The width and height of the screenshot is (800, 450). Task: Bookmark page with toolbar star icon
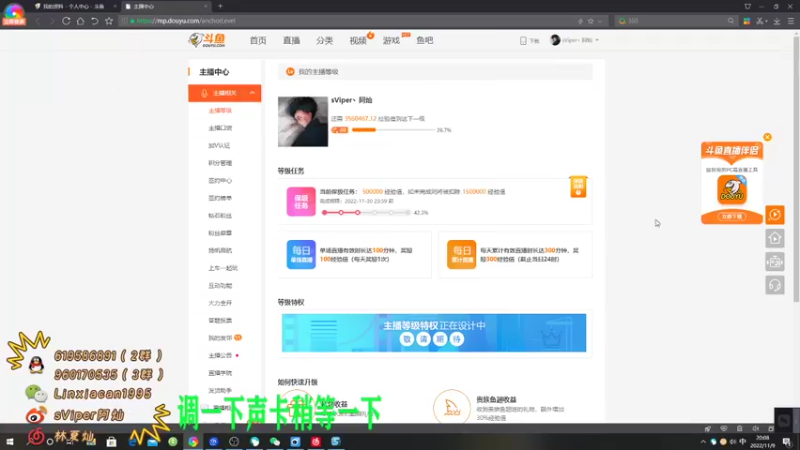click(109, 21)
